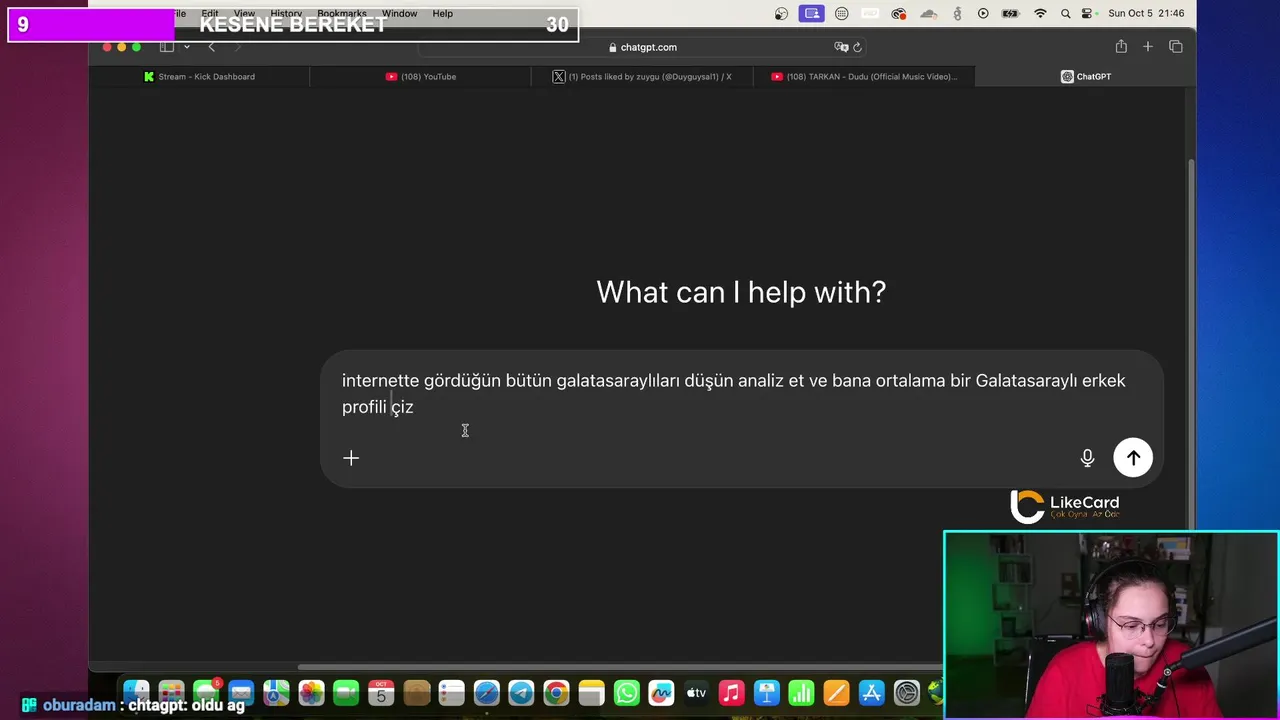Viewport: 1280px width, 720px height.
Task: Send the ChatGPT prompt with the arrow button
Action: (x=1133, y=458)
